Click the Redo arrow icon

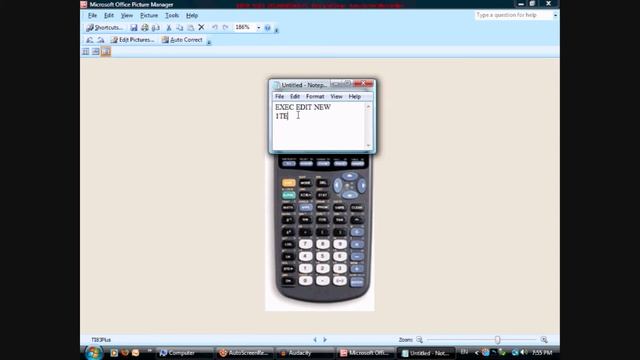click(x=225, y=27)
